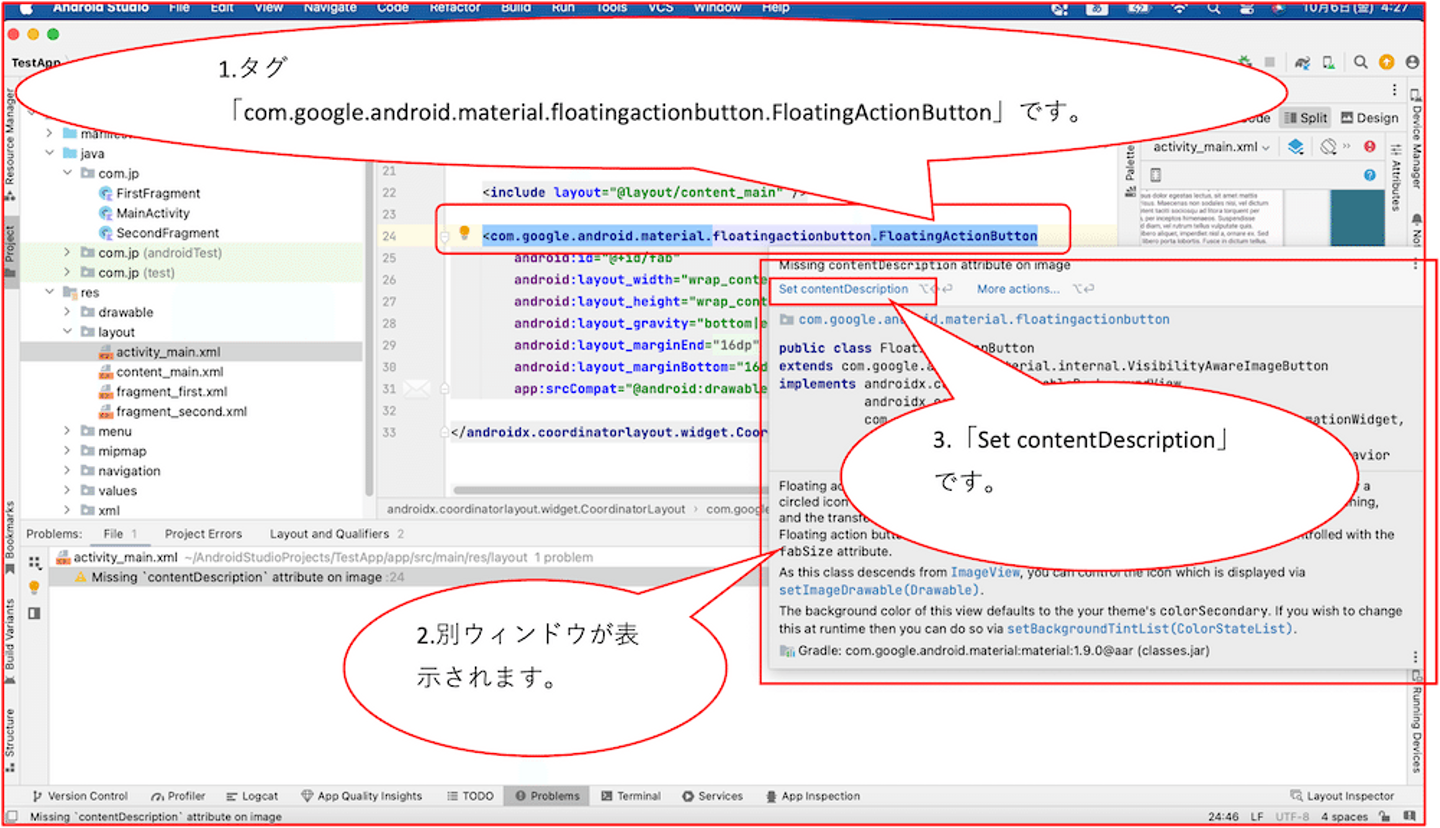The image size is (1440, 828).
Task: Switch editor to Split view mode
Action: [1306, 117]
